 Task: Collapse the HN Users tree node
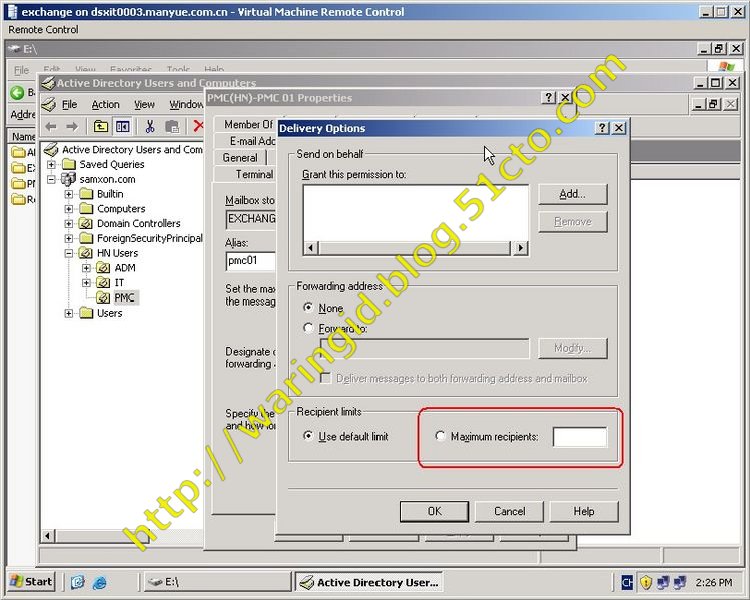point(70,254)
